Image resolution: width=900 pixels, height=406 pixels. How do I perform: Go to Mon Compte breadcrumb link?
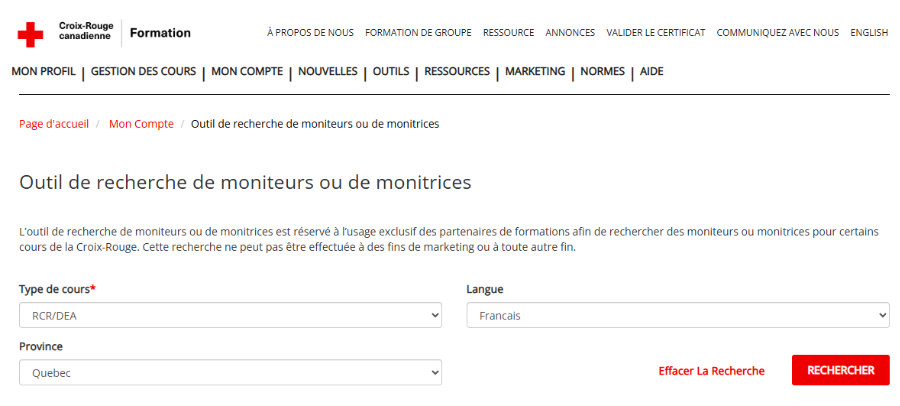[x=141, y=124]
